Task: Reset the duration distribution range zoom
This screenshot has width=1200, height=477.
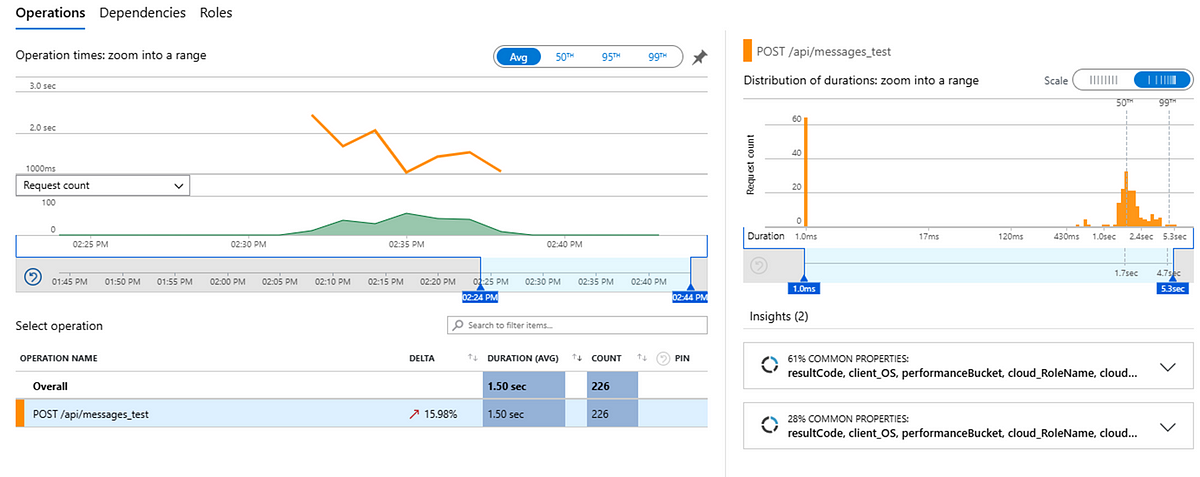Action: pos(758,266)
